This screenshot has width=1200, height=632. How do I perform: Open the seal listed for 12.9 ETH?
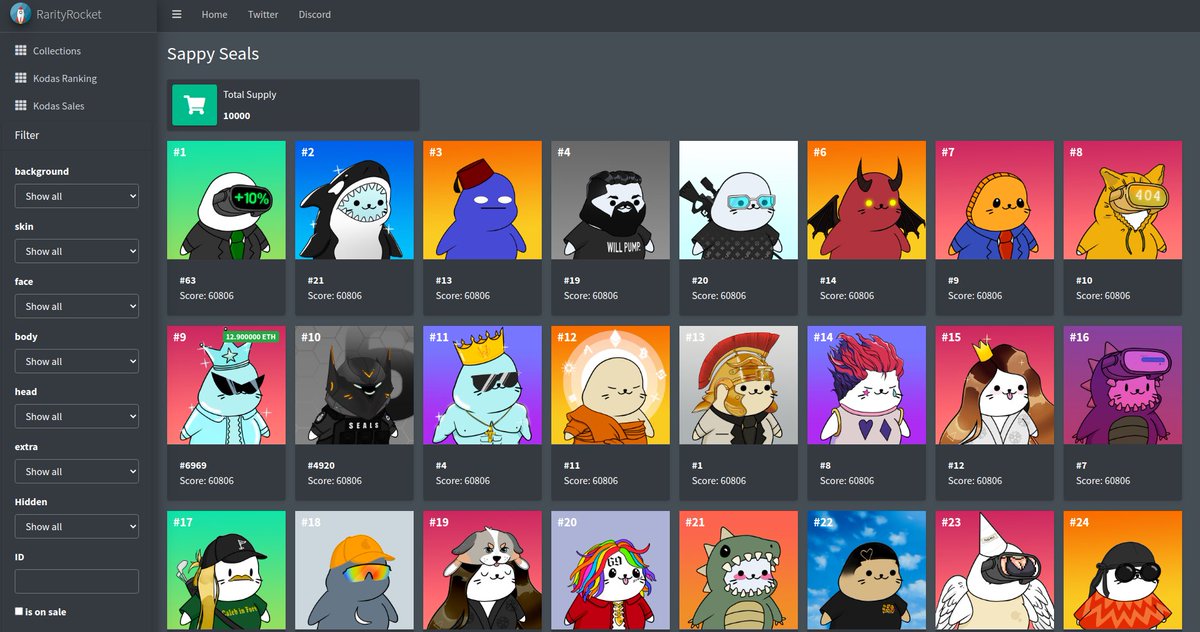coord(226,385)
